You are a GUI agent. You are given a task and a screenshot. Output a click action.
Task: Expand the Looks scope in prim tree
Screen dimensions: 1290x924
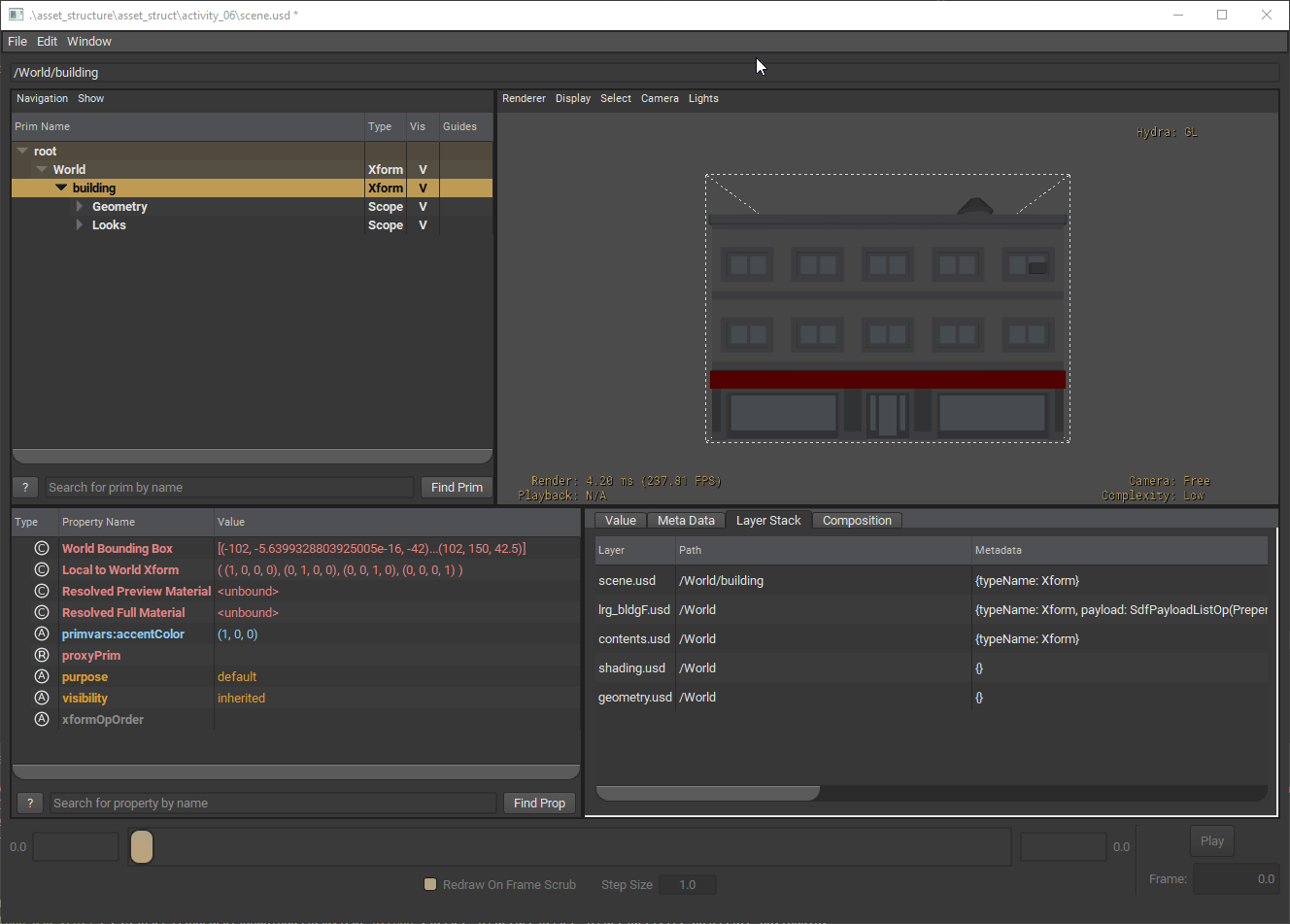[x=80, y=225]
